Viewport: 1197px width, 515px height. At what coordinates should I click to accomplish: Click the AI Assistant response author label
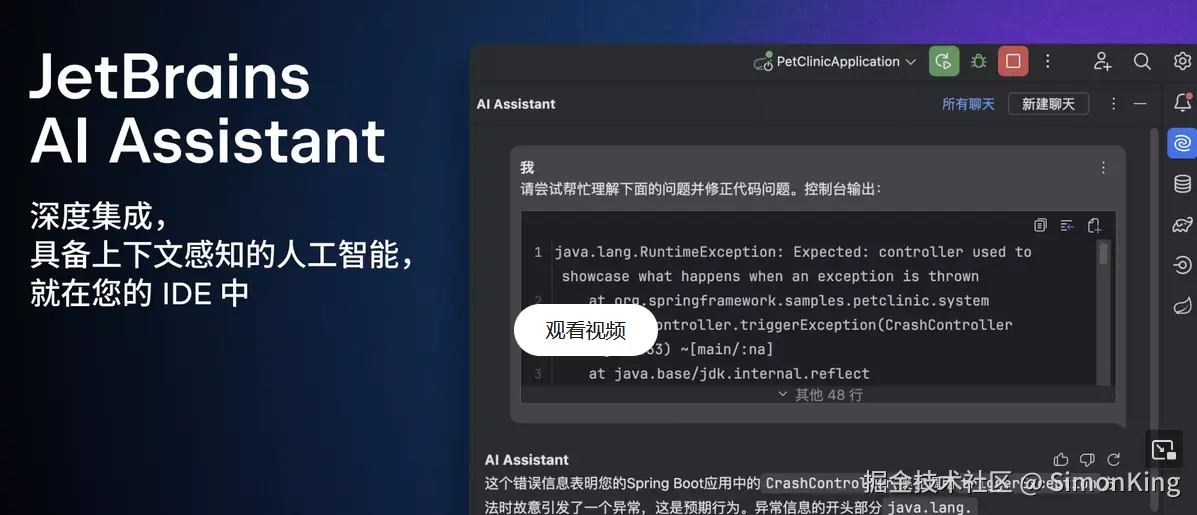527,460
